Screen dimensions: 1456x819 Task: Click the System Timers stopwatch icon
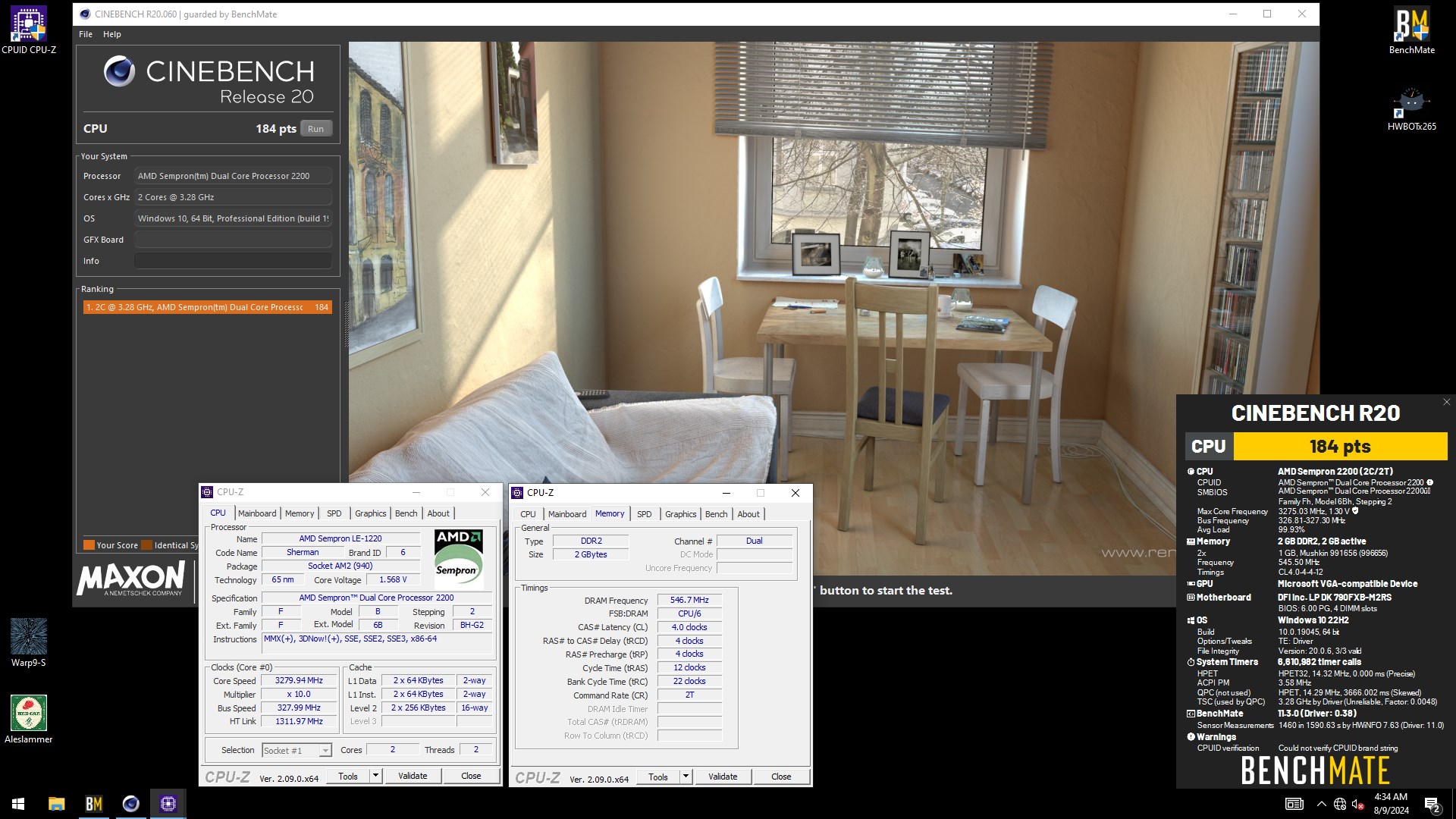coord(1191,662)
